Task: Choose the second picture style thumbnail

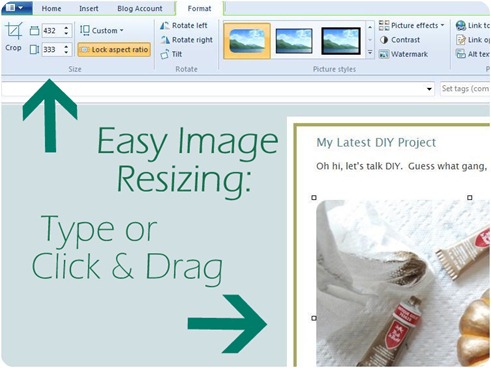Action: (x=294, y=41)
